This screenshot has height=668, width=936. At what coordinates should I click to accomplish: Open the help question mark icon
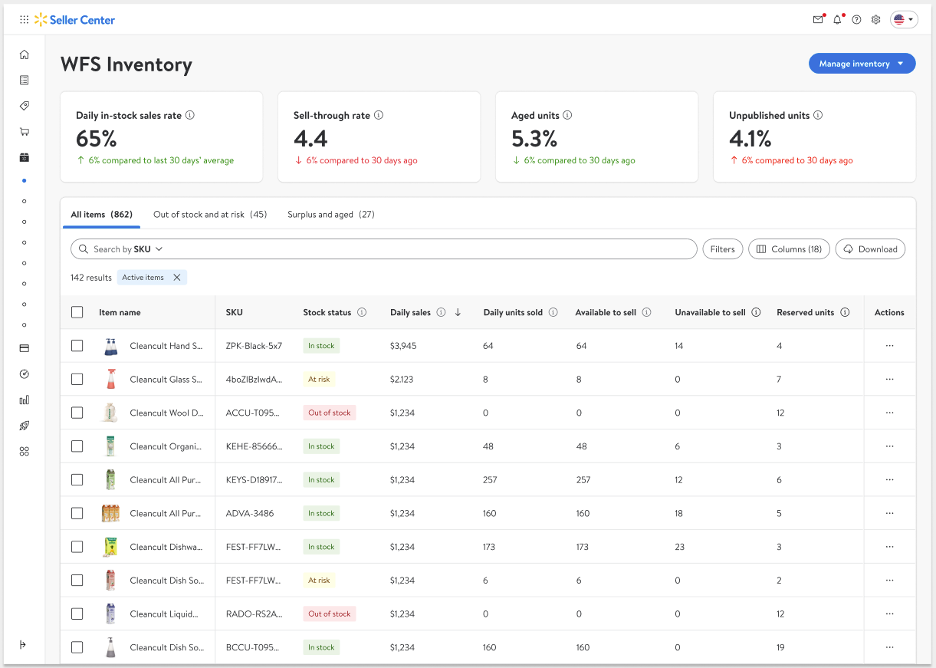click(857, 20)
